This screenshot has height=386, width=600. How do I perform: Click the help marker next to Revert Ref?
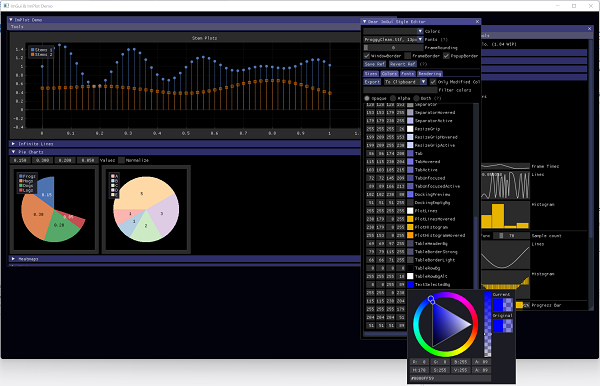coord(423,64)
